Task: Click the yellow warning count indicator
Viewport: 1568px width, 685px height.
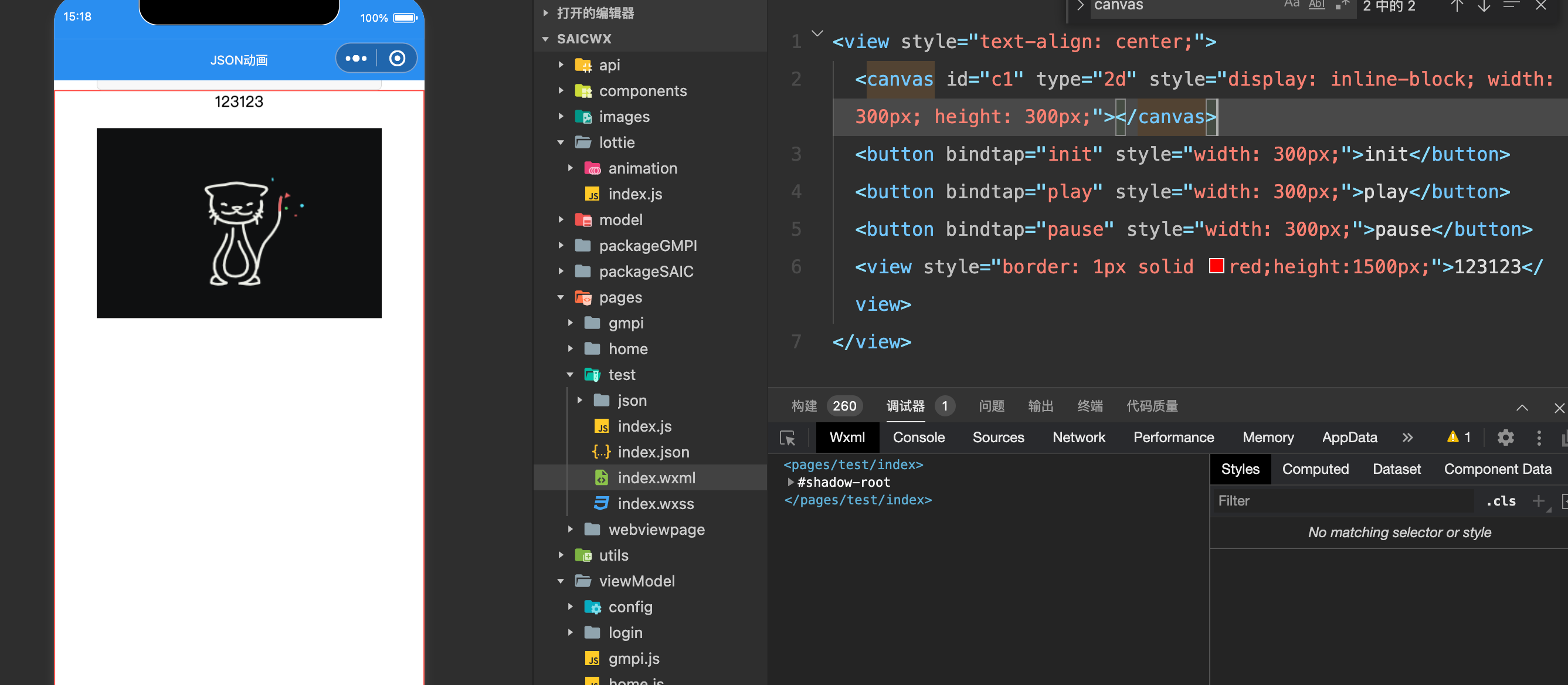Action: click(1458, 437)
